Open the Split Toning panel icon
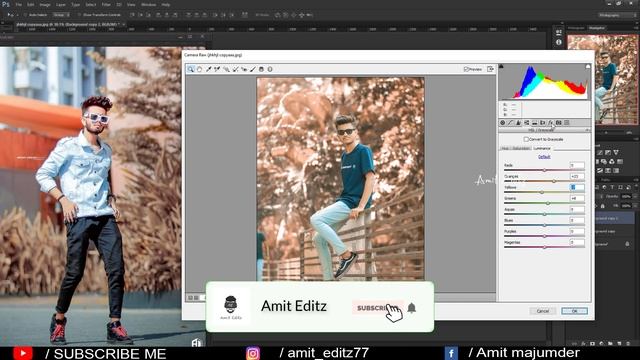The image size is (640, 360). [534, 122]
